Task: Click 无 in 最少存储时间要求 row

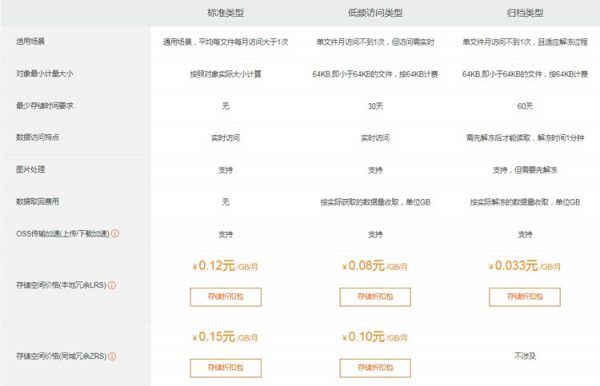Action: coord(226,106)
